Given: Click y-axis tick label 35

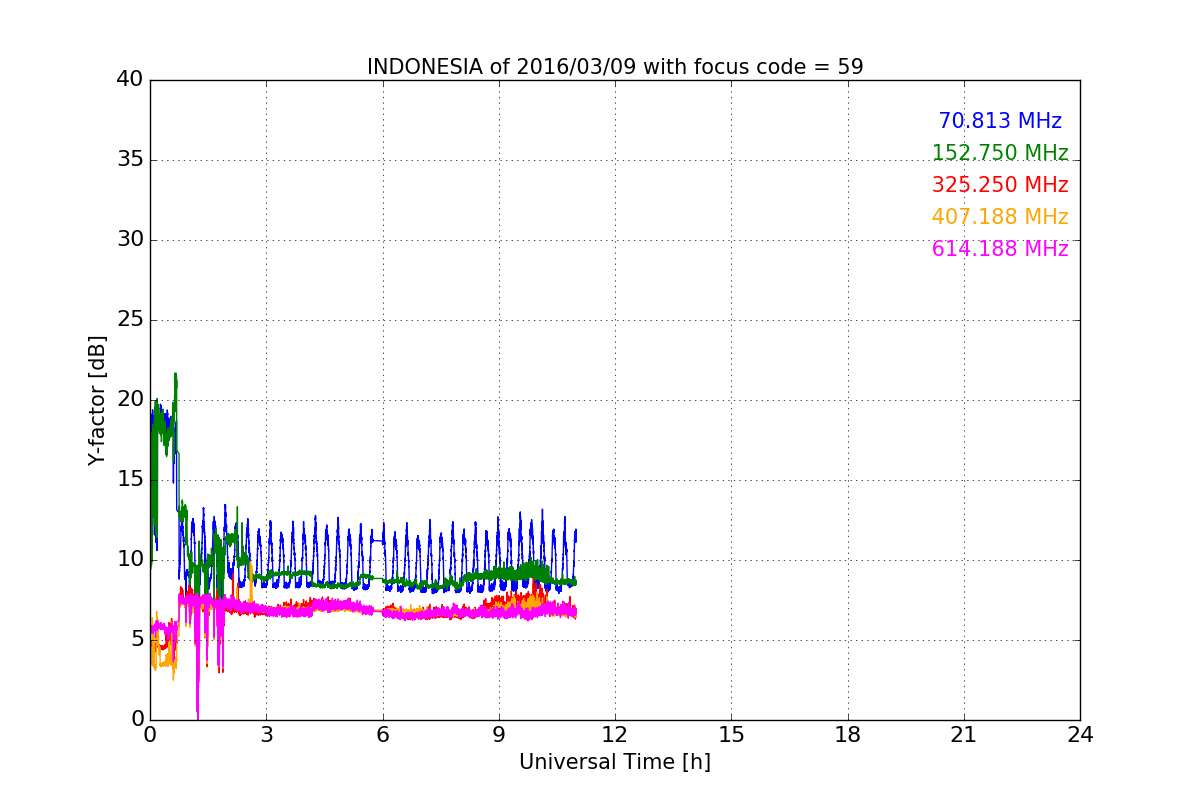Looking at the screenshot, I should click(130, 159).
